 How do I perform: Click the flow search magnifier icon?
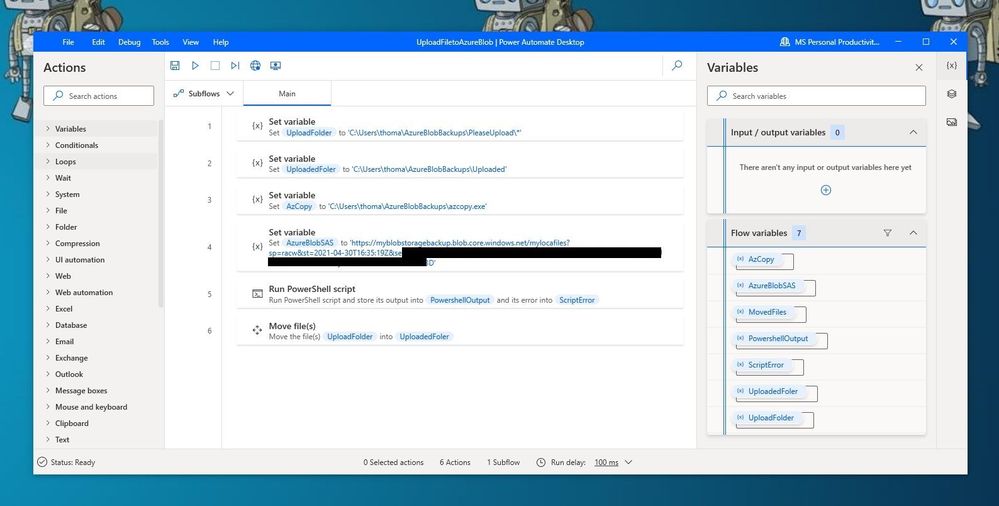677,65
